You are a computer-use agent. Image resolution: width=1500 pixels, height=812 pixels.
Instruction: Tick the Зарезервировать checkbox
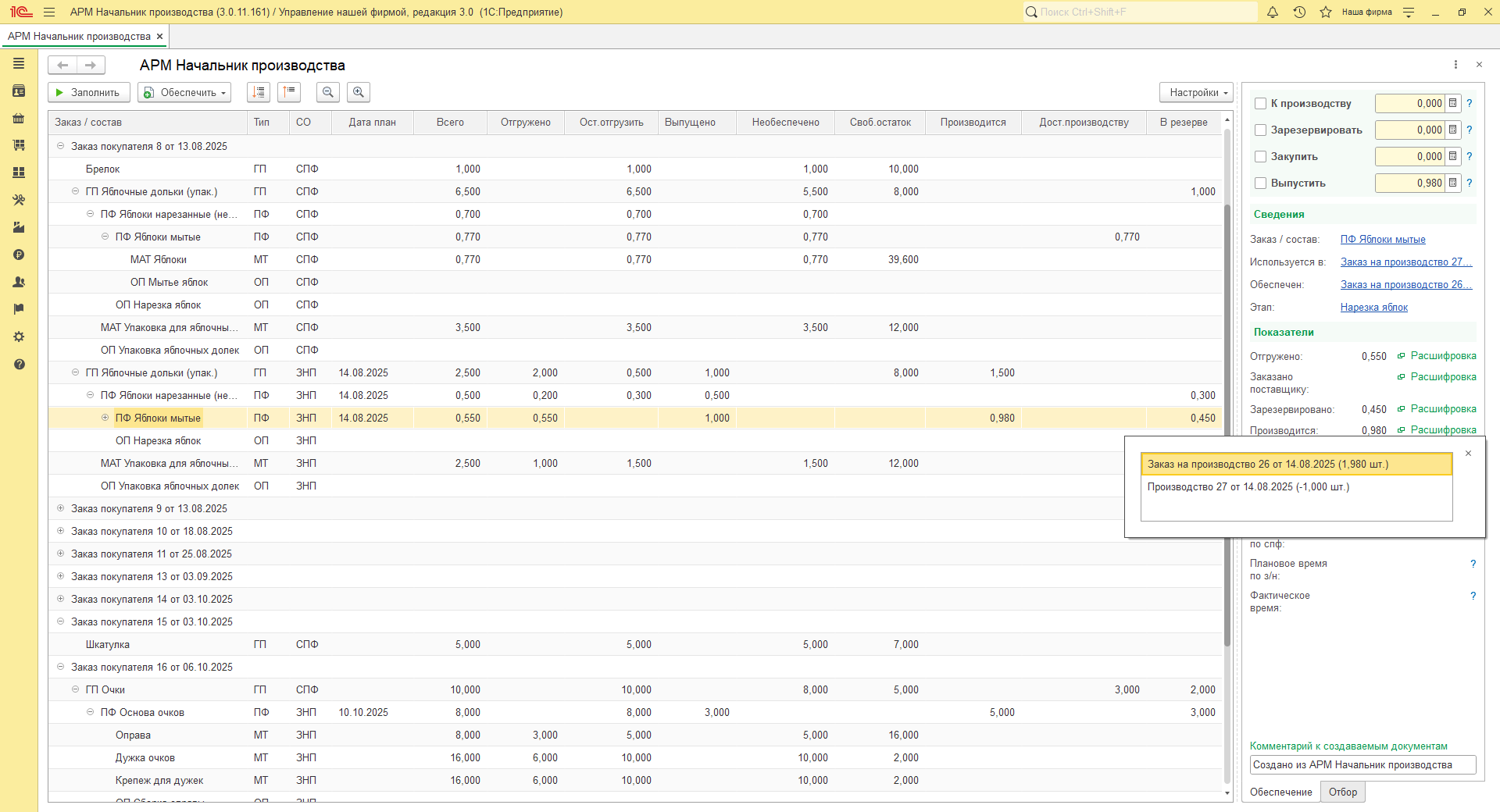[x=1260, y=130]
